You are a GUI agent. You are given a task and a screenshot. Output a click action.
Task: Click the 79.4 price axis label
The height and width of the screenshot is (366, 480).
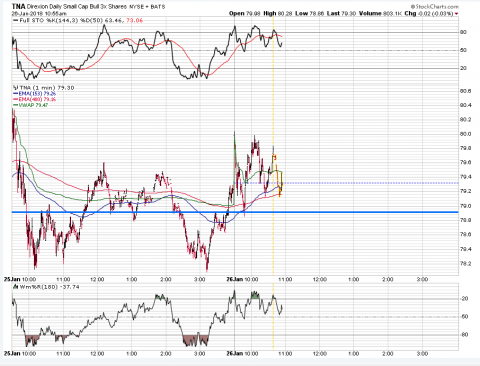pyautogui.click(x=466, y=177)
